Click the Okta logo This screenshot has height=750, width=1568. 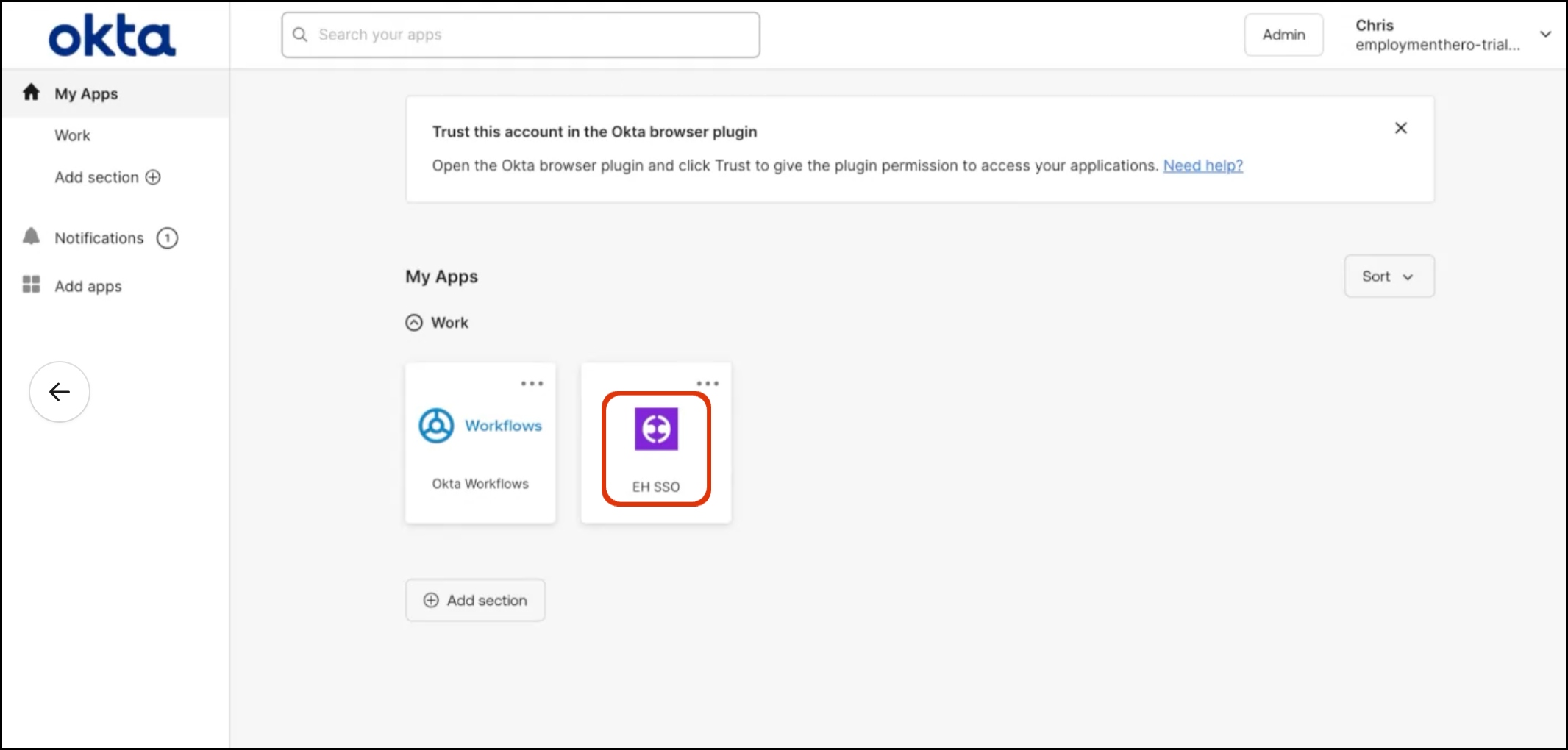112,35
